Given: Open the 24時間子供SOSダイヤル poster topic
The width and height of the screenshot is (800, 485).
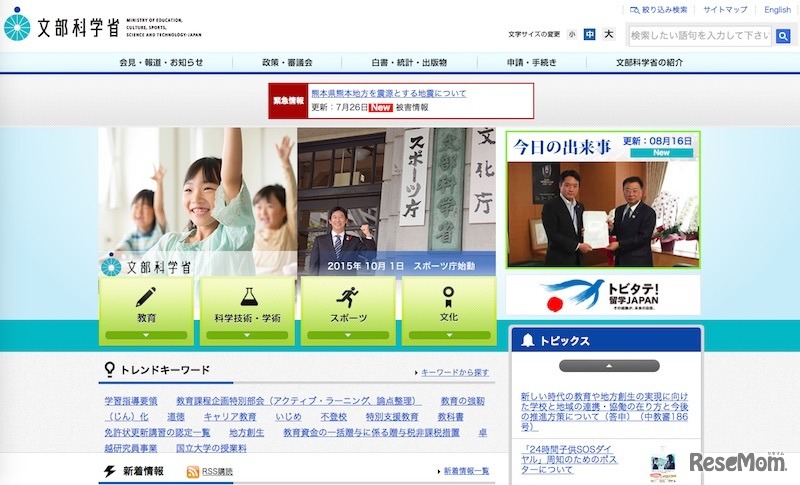Looking at the screenshot, I should click(569, 459).
